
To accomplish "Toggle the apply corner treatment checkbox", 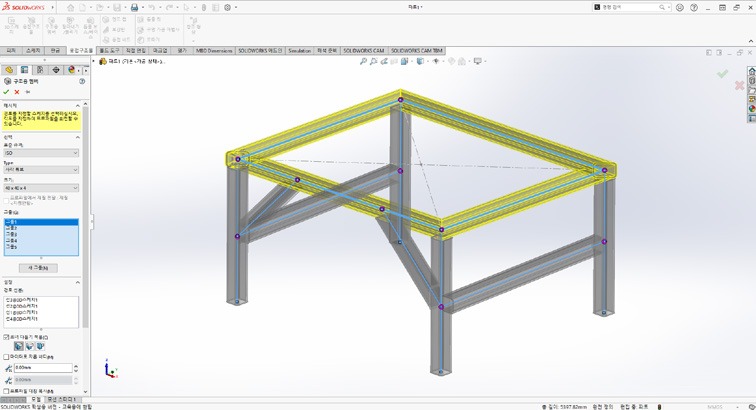I will tap(5, 337).
